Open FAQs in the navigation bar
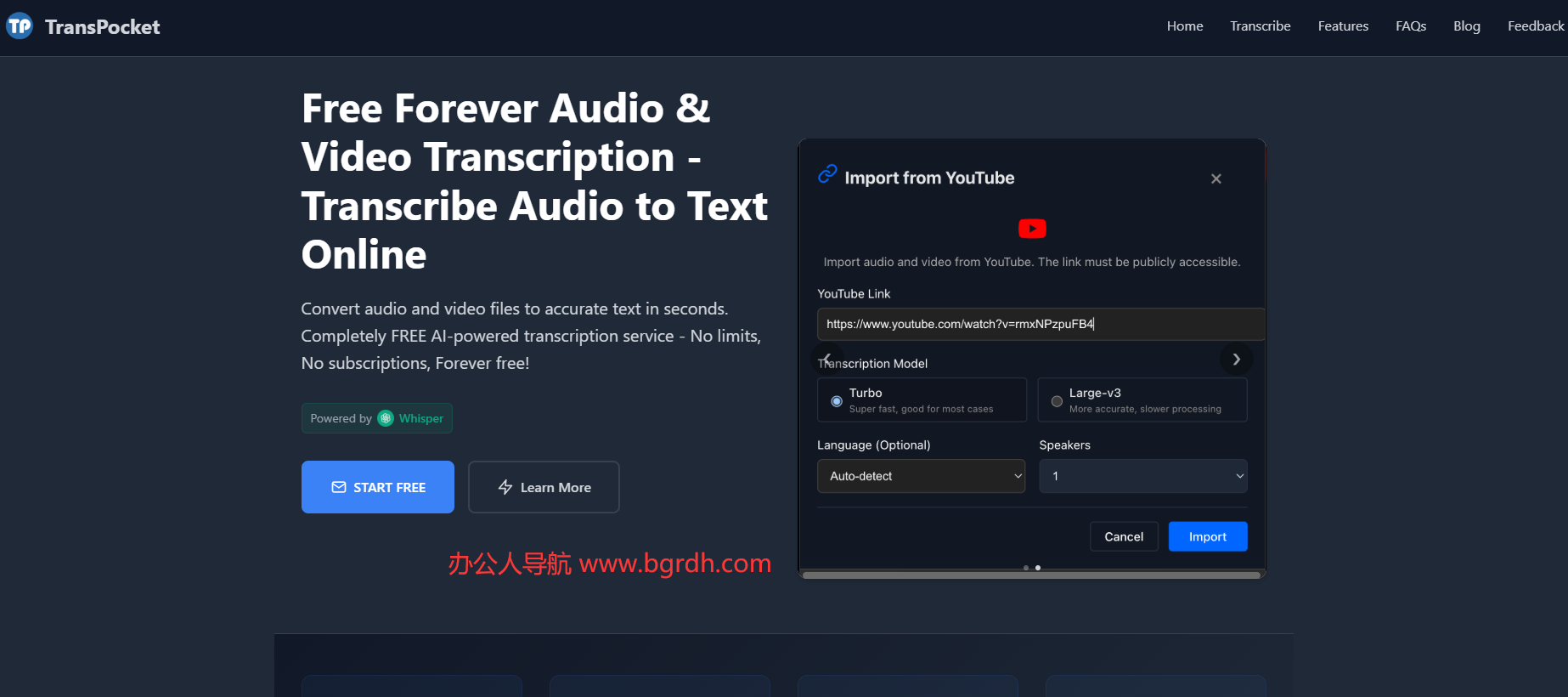The width and height of the screenshot is (1568, 697). pyautogui.click(x=1411, y=26)
